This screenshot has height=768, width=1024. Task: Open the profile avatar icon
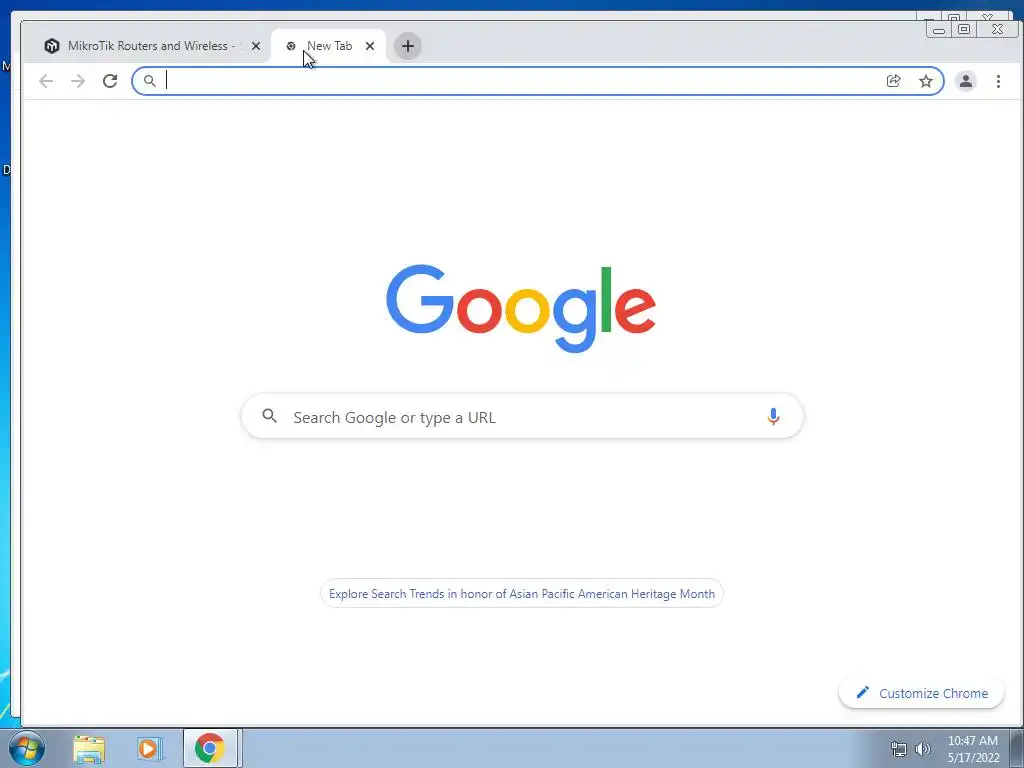[965, 81]
